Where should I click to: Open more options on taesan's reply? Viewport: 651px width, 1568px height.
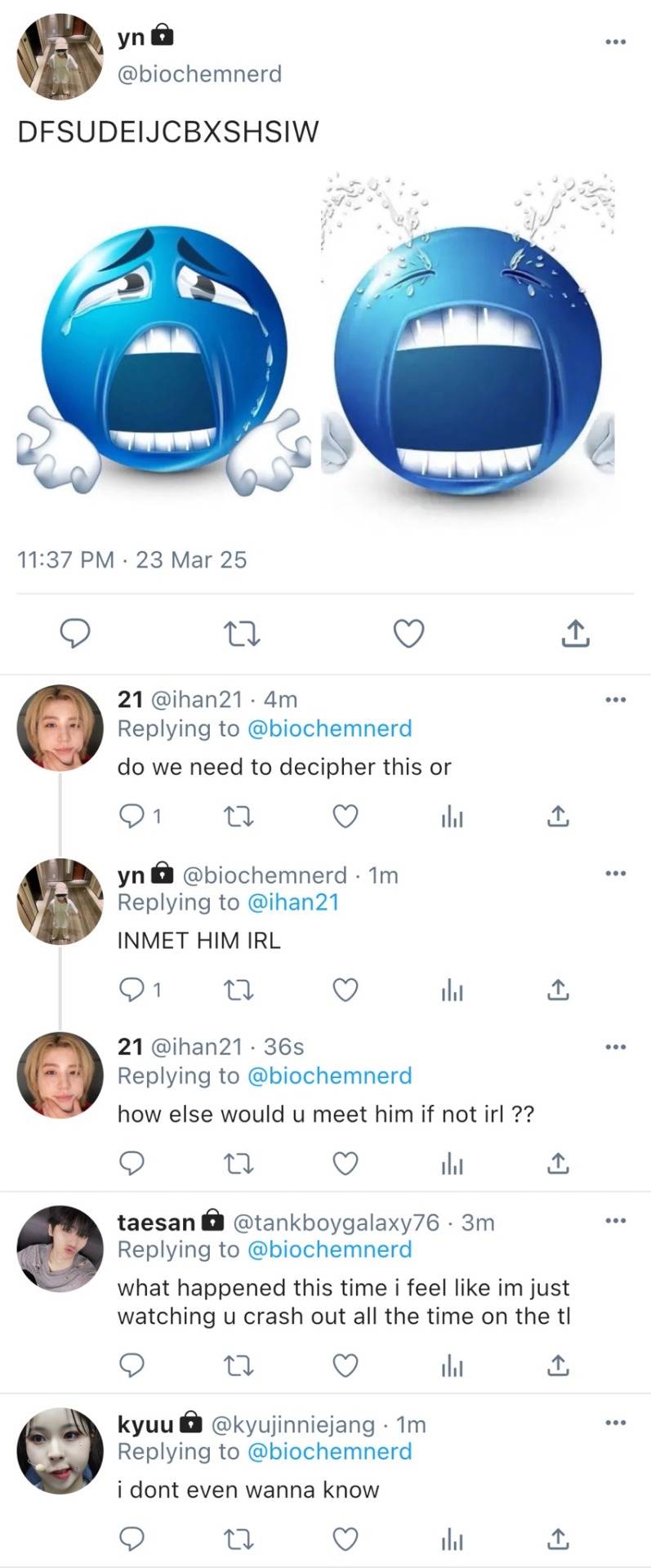pyautogui.click(x=615, y=1221)
